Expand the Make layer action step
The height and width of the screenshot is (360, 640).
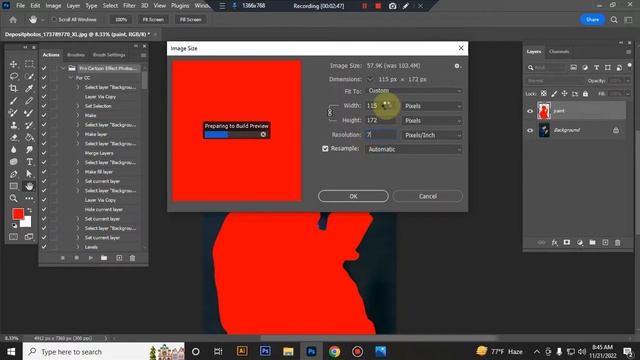pyautogui.click(x=78, y=134)
